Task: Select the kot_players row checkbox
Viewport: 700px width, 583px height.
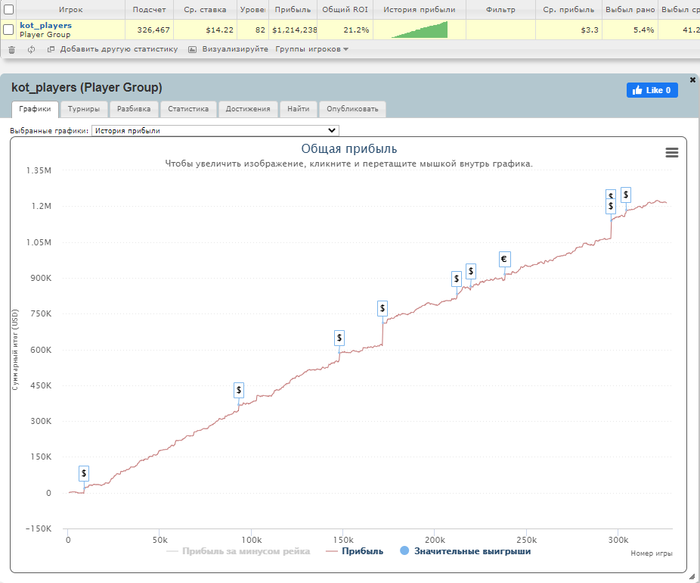Action: (9, 30)
